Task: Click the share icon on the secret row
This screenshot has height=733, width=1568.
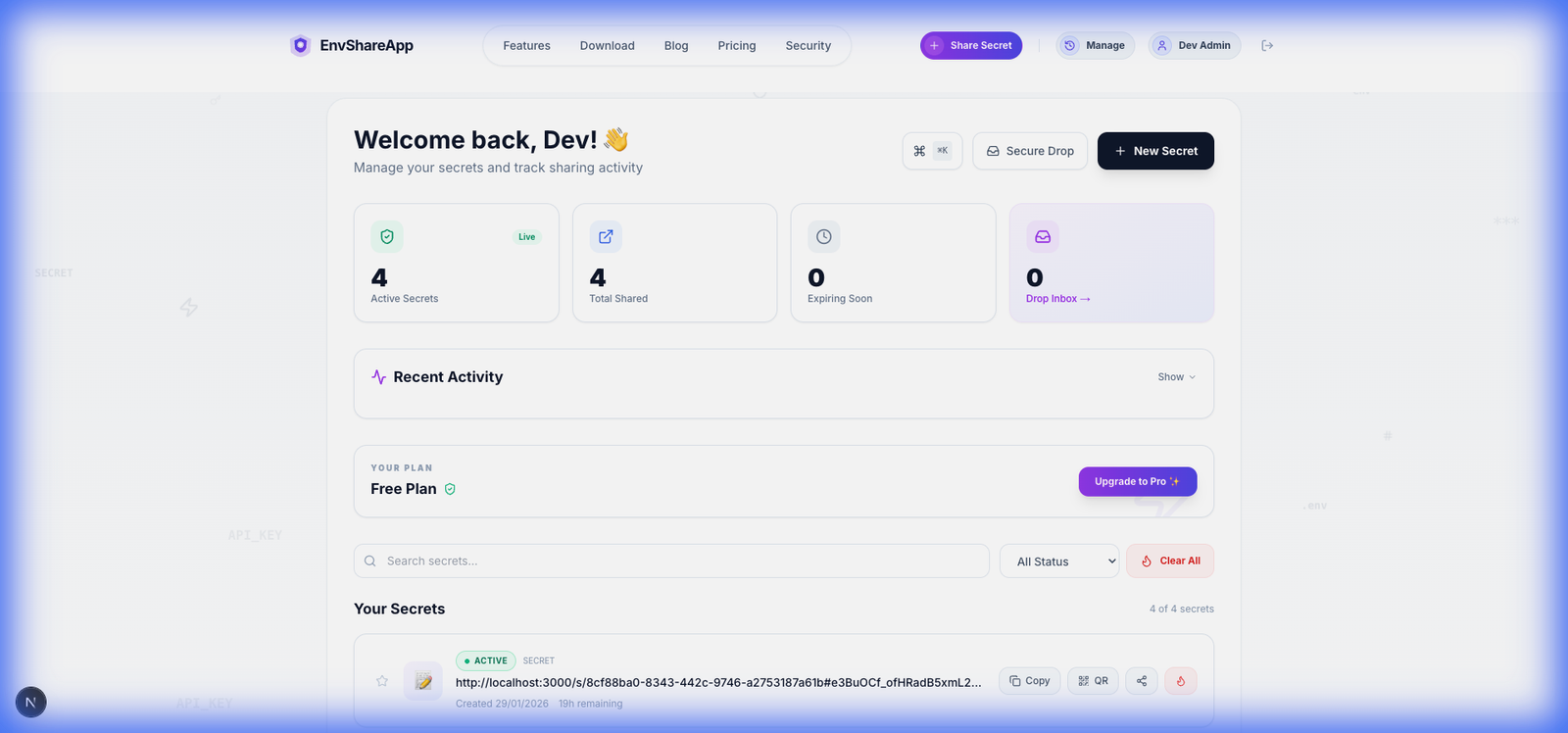Action: 1142,681
